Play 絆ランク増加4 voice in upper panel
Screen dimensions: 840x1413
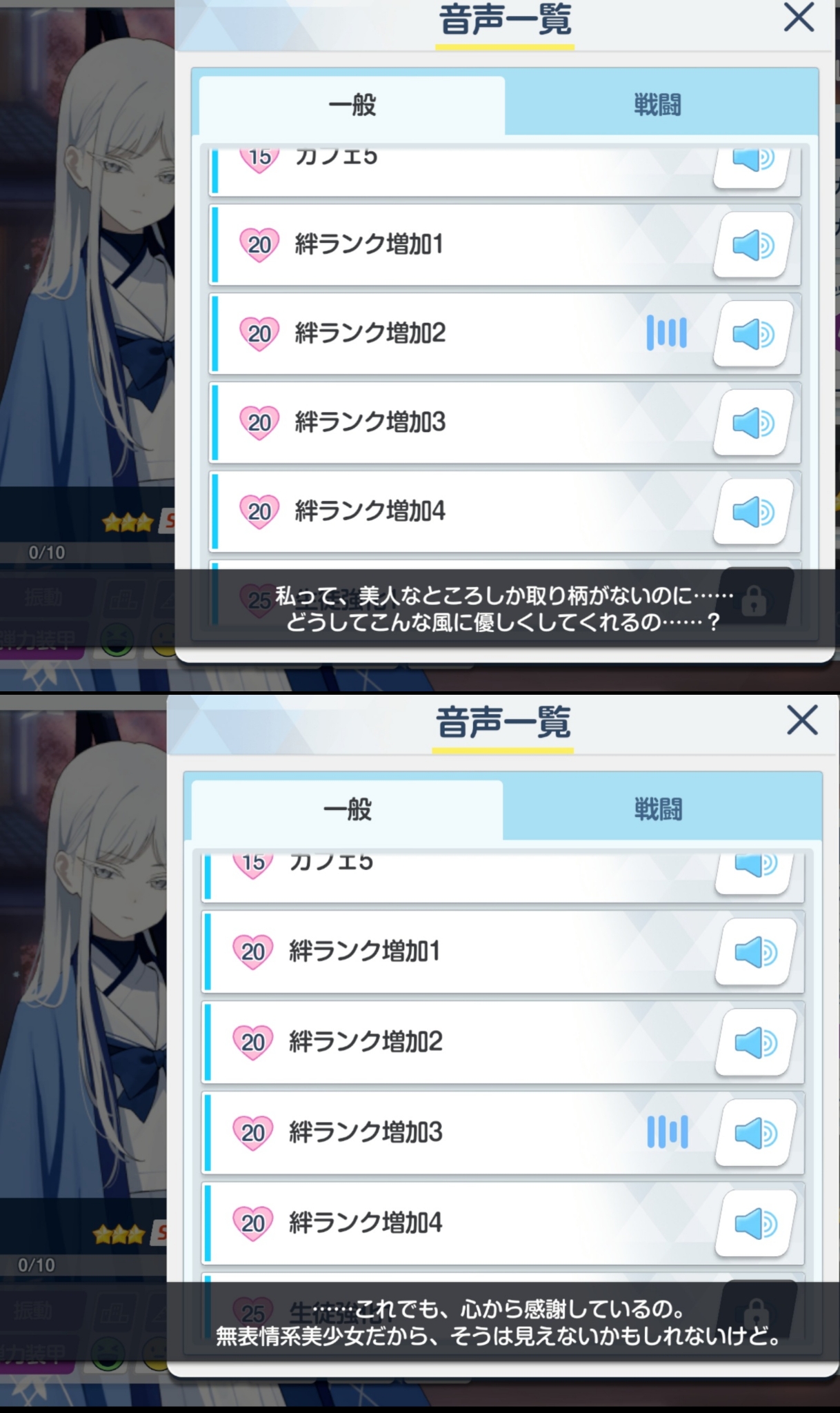pyautogui.click(x=753, y=512)
